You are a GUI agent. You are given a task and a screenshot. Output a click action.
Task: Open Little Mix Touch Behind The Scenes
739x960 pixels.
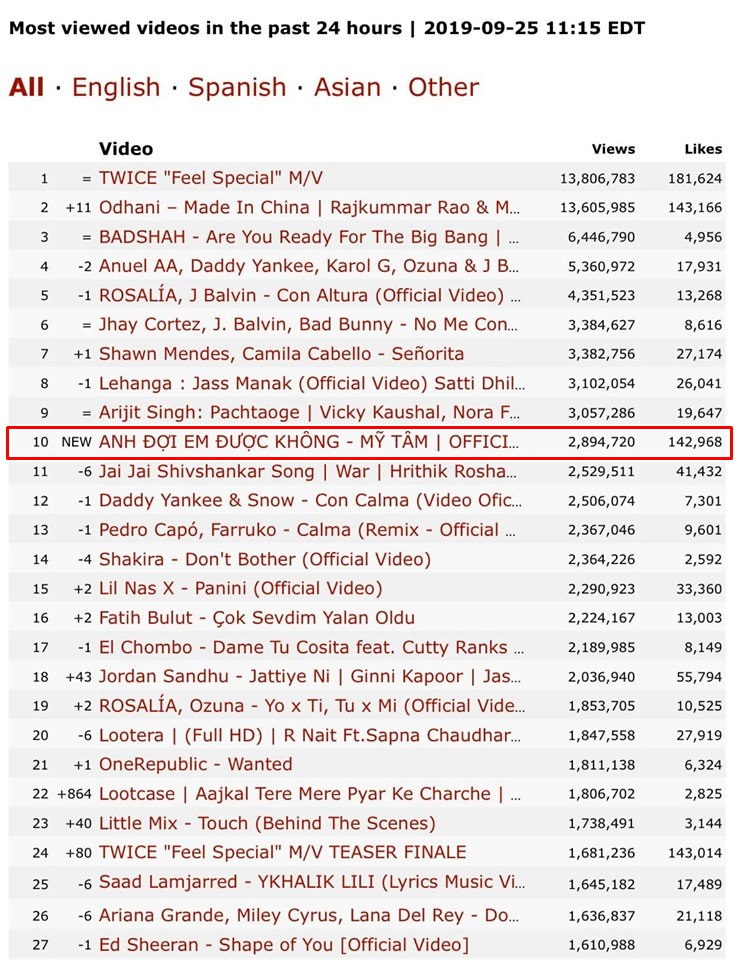267,824
